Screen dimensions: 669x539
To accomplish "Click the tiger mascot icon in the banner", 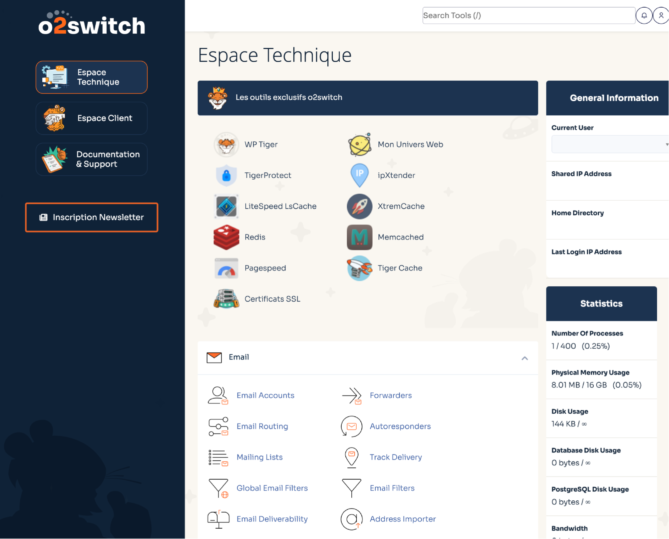I will (x=218, y=98).
